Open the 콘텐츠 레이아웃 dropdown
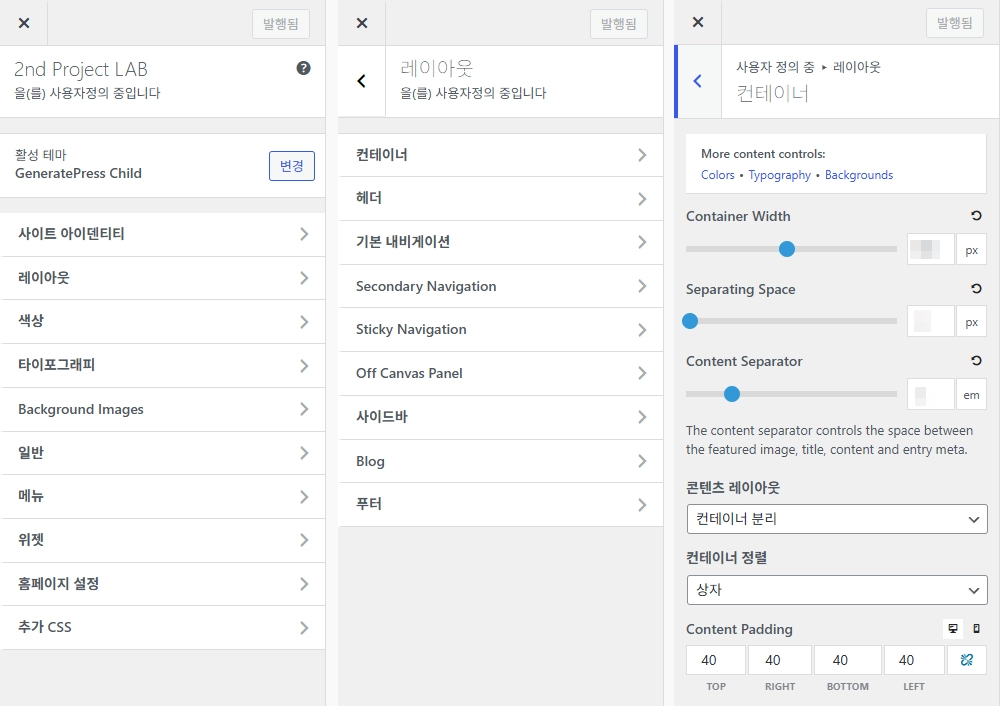 837,519
